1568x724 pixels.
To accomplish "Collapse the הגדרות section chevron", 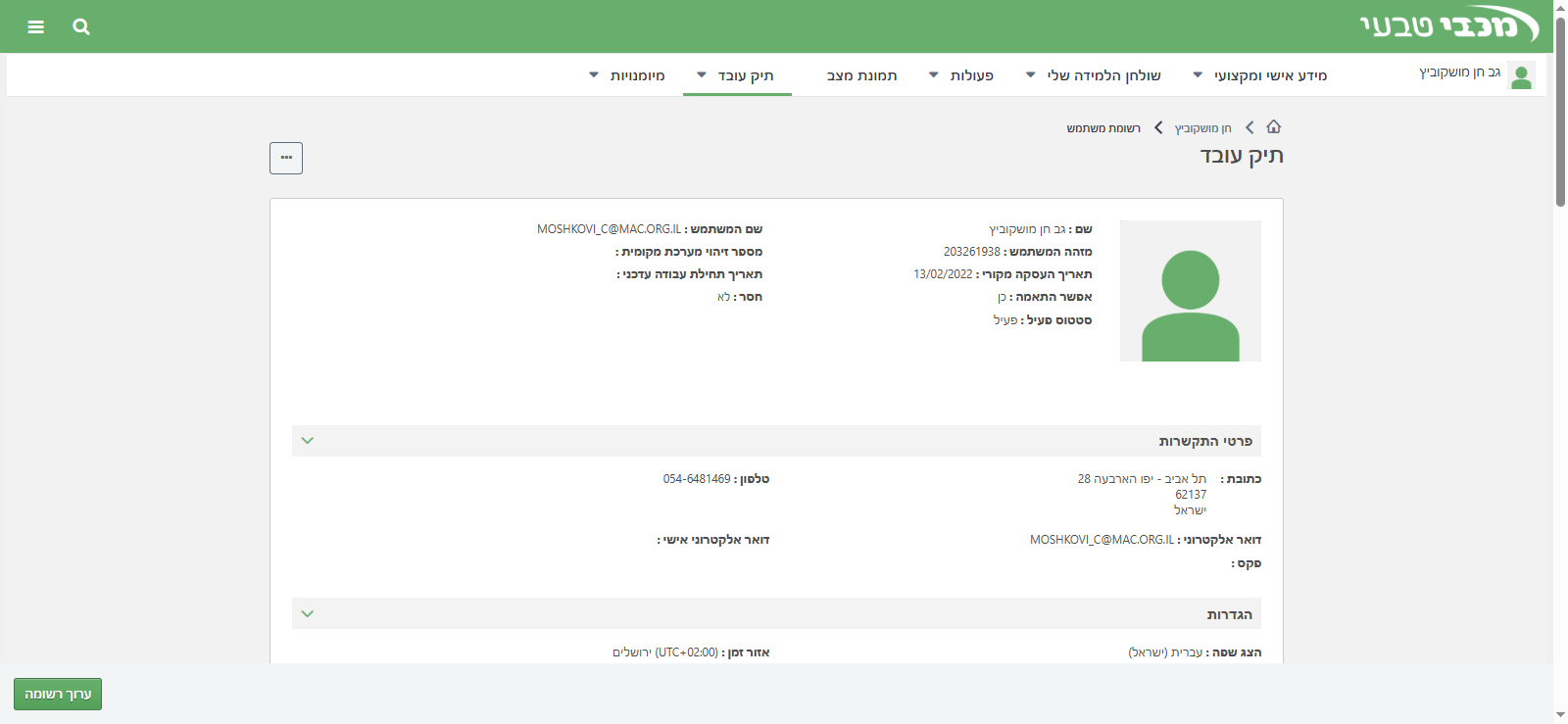I will point(308,614).
